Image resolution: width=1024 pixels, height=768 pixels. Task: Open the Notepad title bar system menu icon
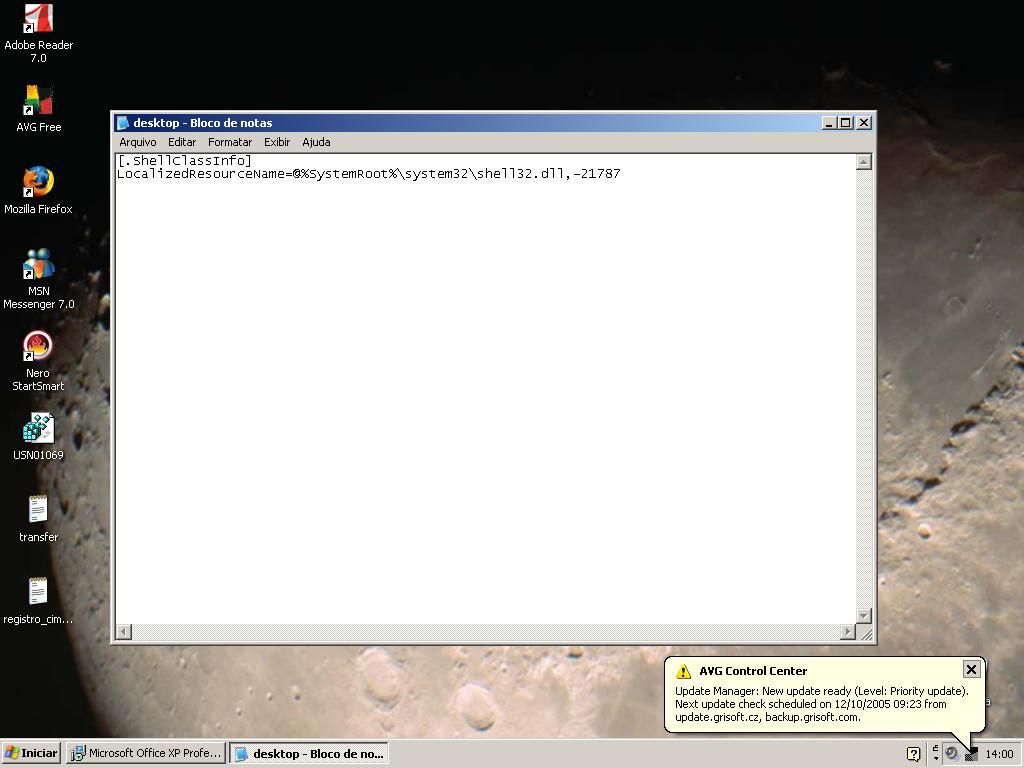(x=123, y=123)
